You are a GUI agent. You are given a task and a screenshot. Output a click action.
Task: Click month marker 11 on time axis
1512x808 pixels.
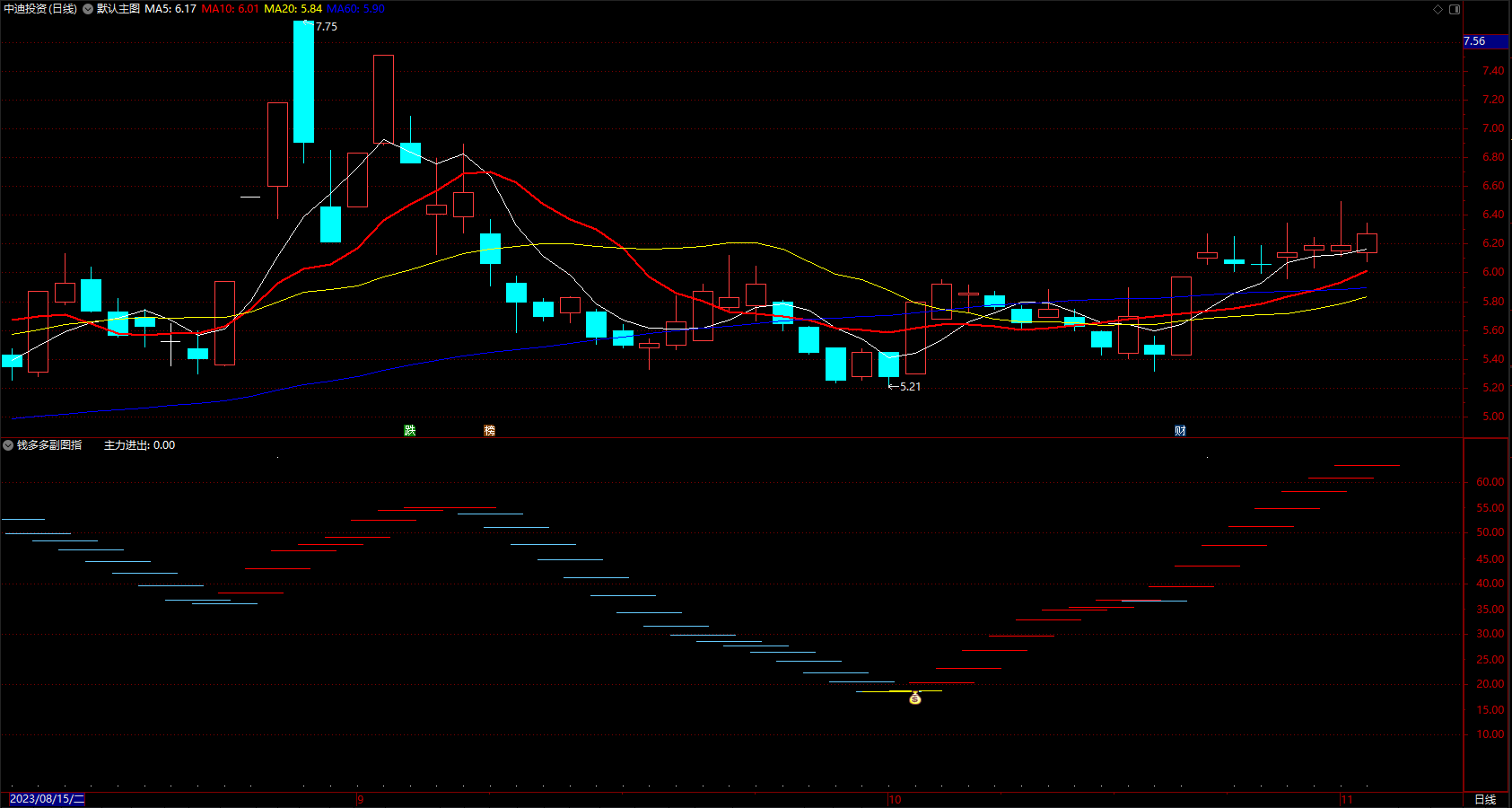point(1346,800)
